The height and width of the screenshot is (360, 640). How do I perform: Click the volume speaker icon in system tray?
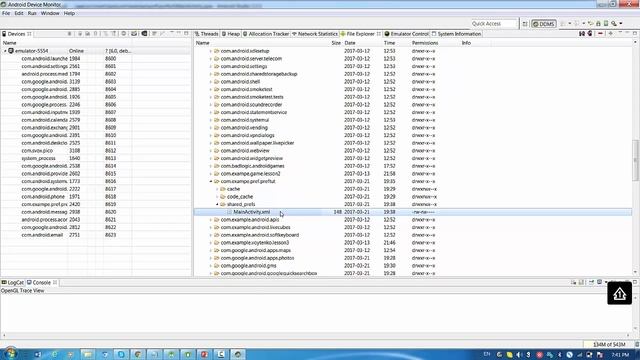click(519, 355)
